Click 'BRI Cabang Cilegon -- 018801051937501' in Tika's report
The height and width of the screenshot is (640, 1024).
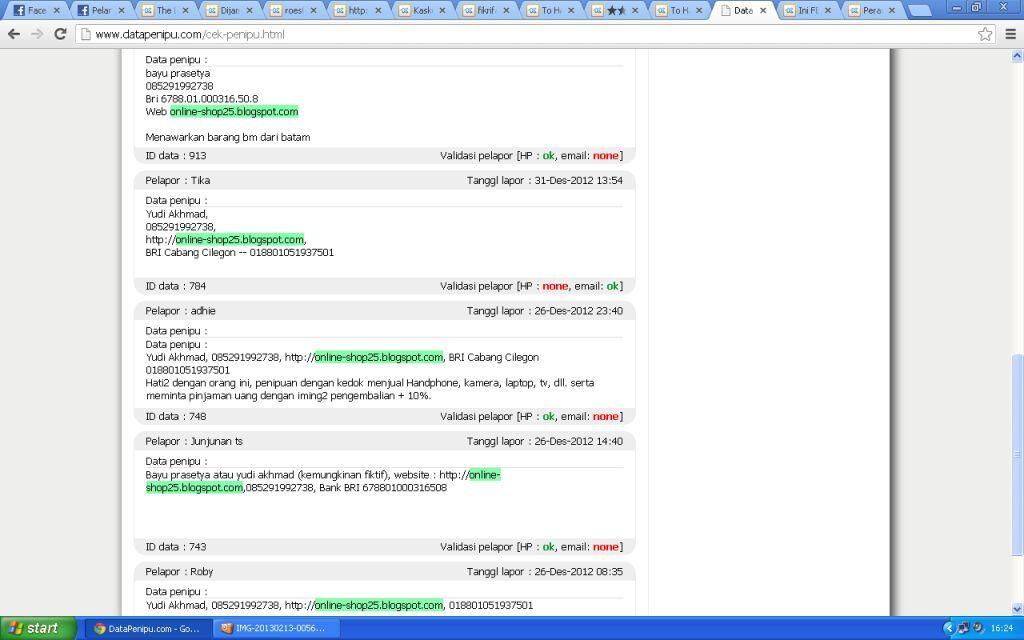[x=240, y=252]
